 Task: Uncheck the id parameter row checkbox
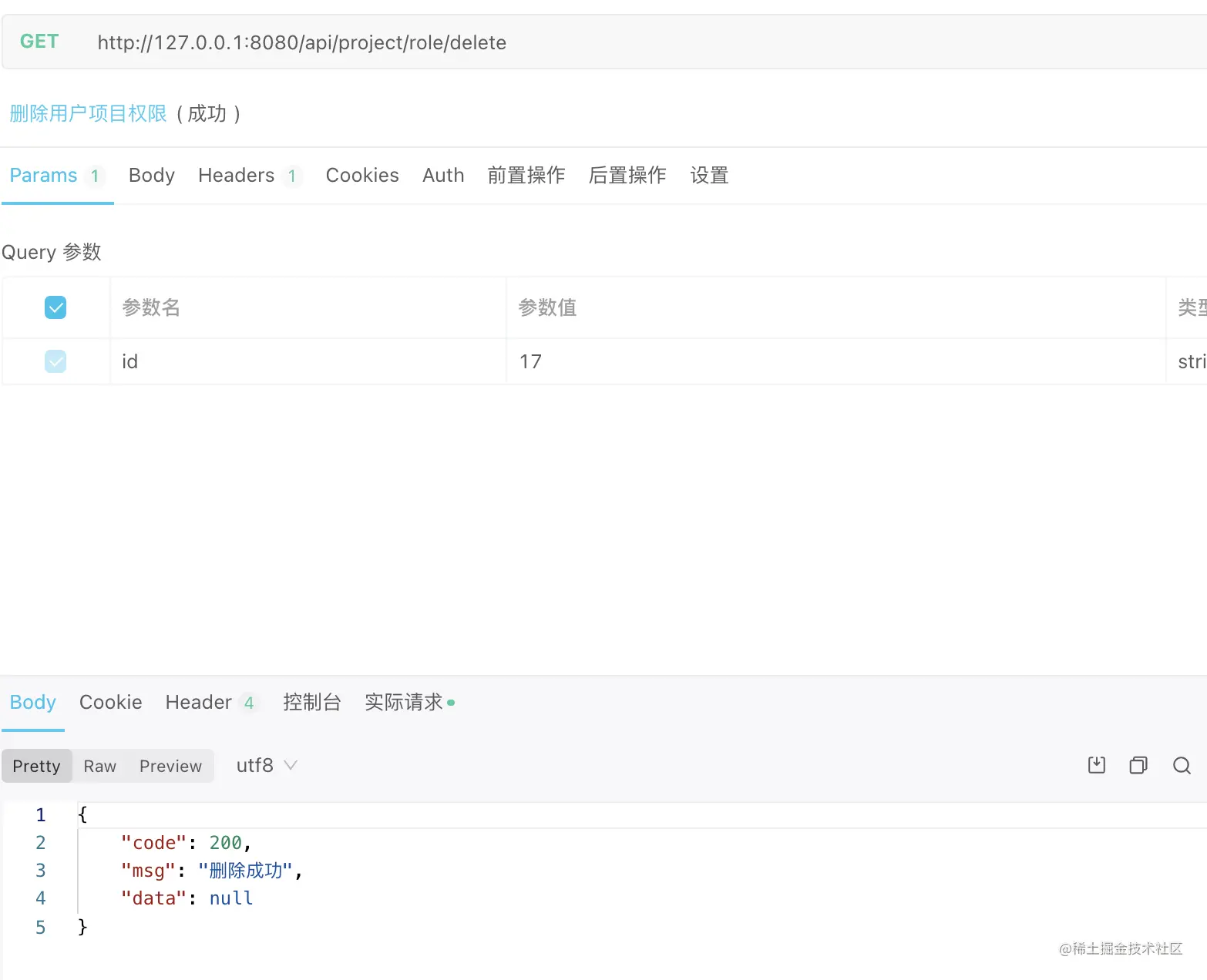pyautogui.click(x=55, y=361)
